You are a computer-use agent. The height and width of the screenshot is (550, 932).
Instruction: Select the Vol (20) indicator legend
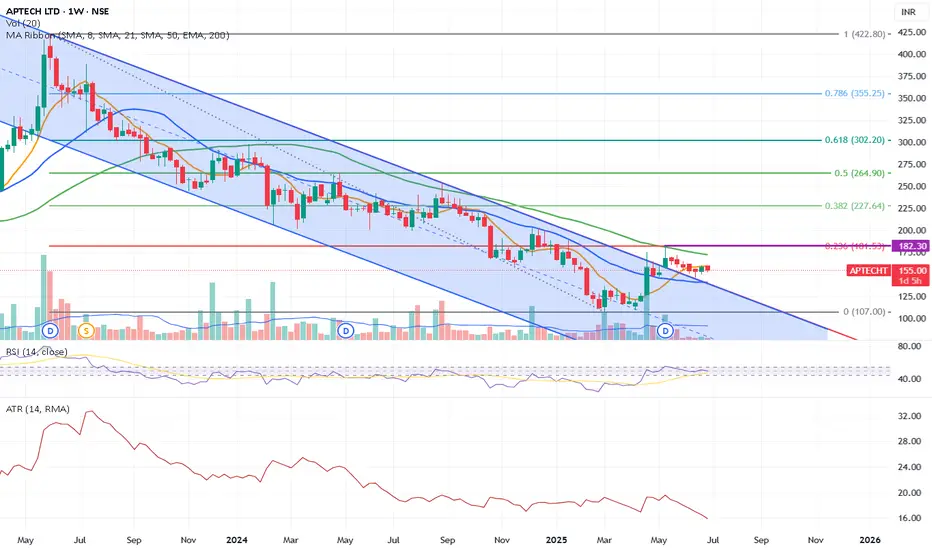click(23, 23)
